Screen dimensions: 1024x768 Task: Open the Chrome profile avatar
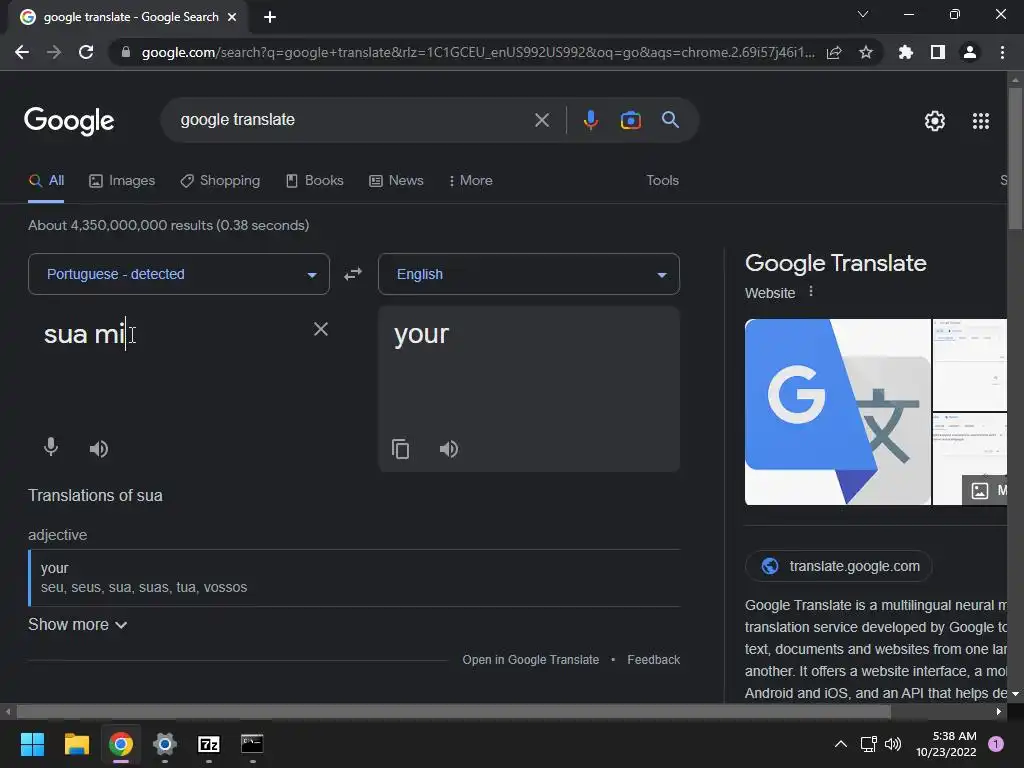click(970, 52)
